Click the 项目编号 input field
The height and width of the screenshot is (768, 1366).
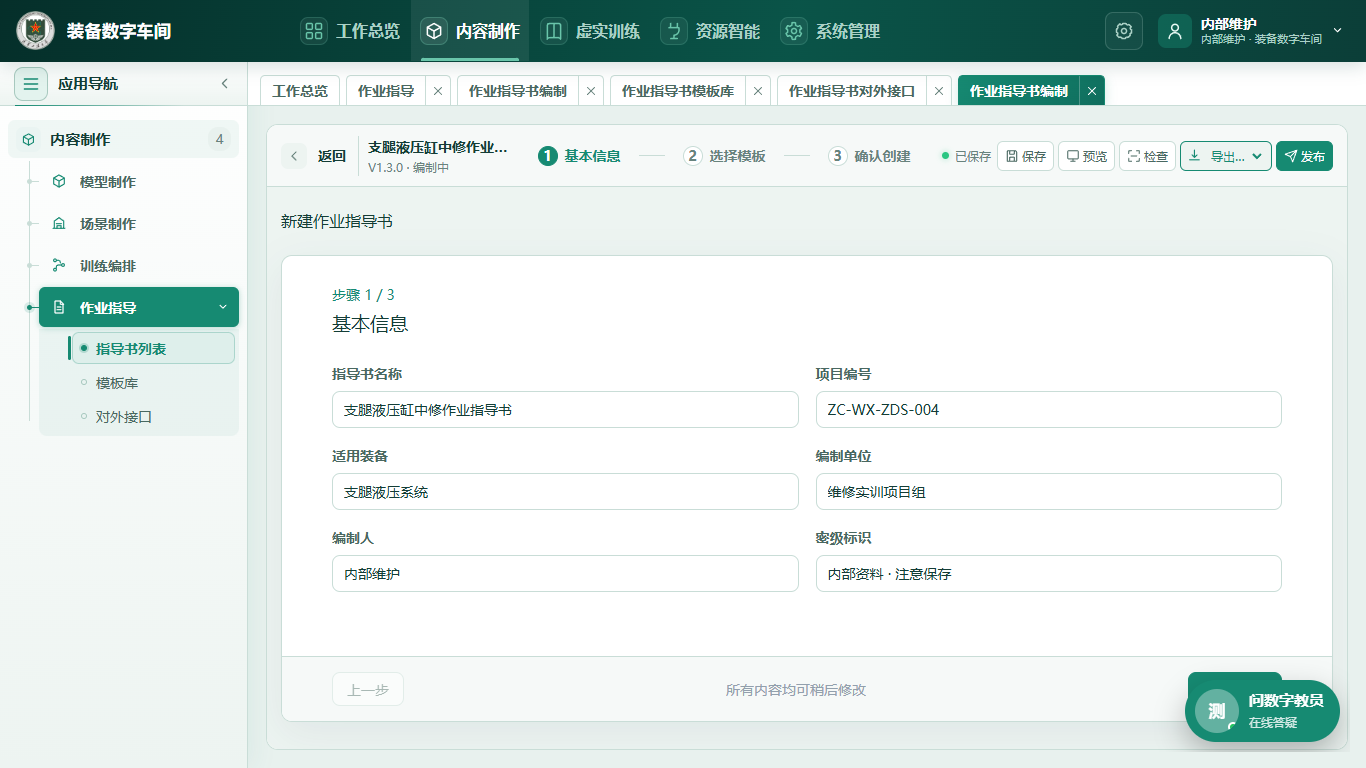coord(1048,410)
